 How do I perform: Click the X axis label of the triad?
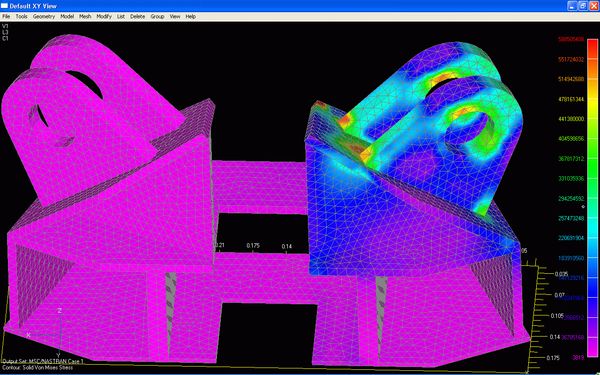[28, 335]
